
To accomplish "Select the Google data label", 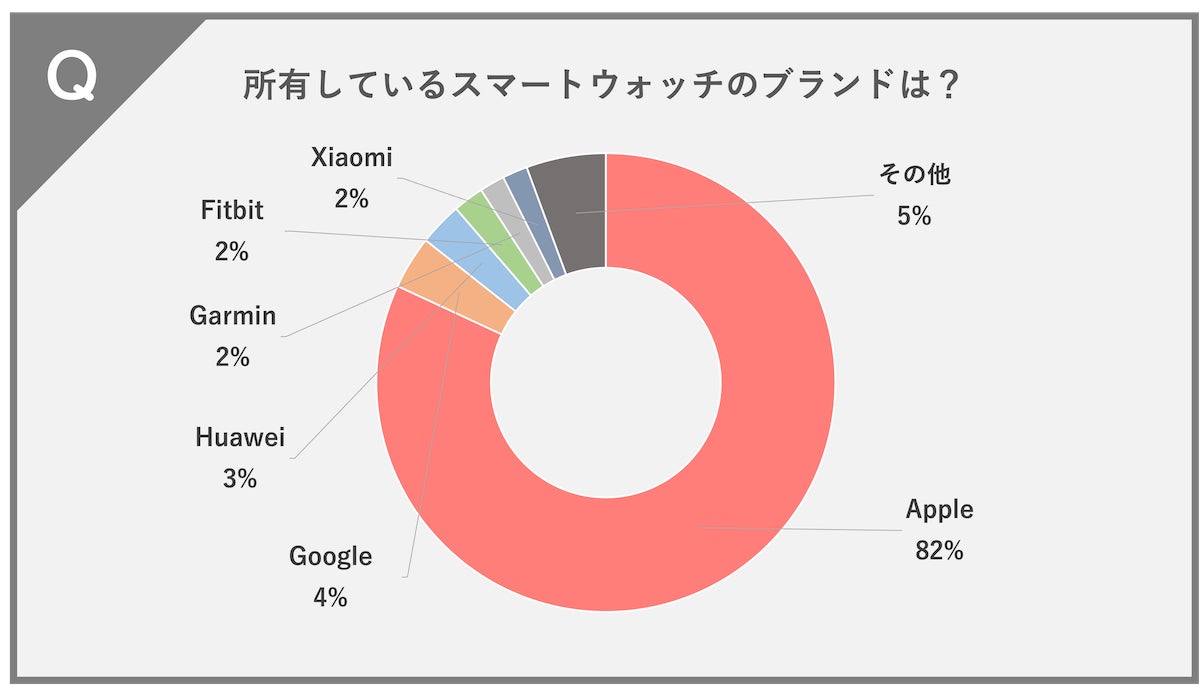I will pyautogui.click(x=330, y=556).
